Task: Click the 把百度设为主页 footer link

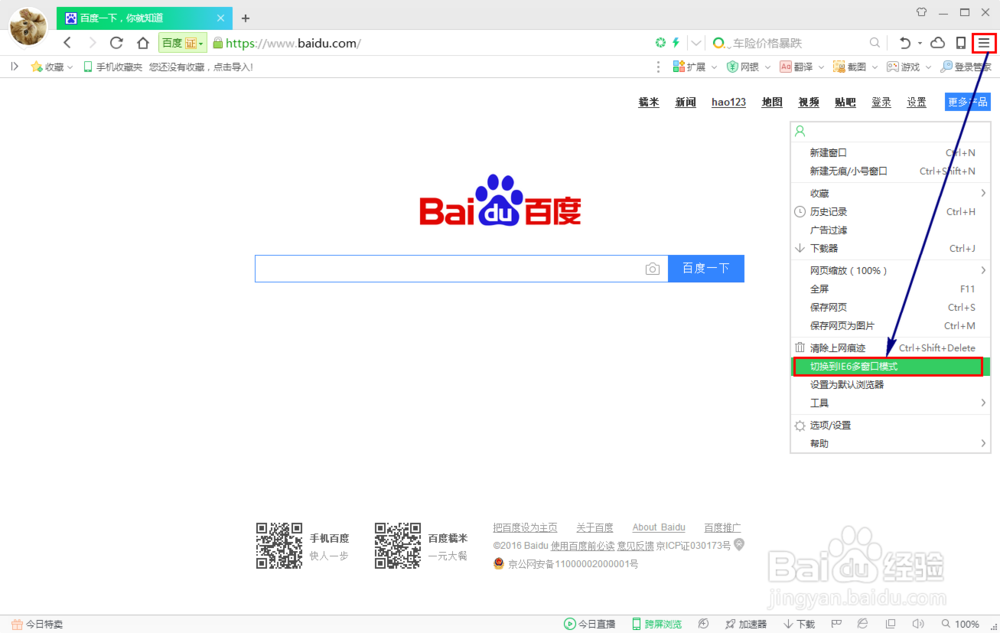Action: [x=525, y=527]
